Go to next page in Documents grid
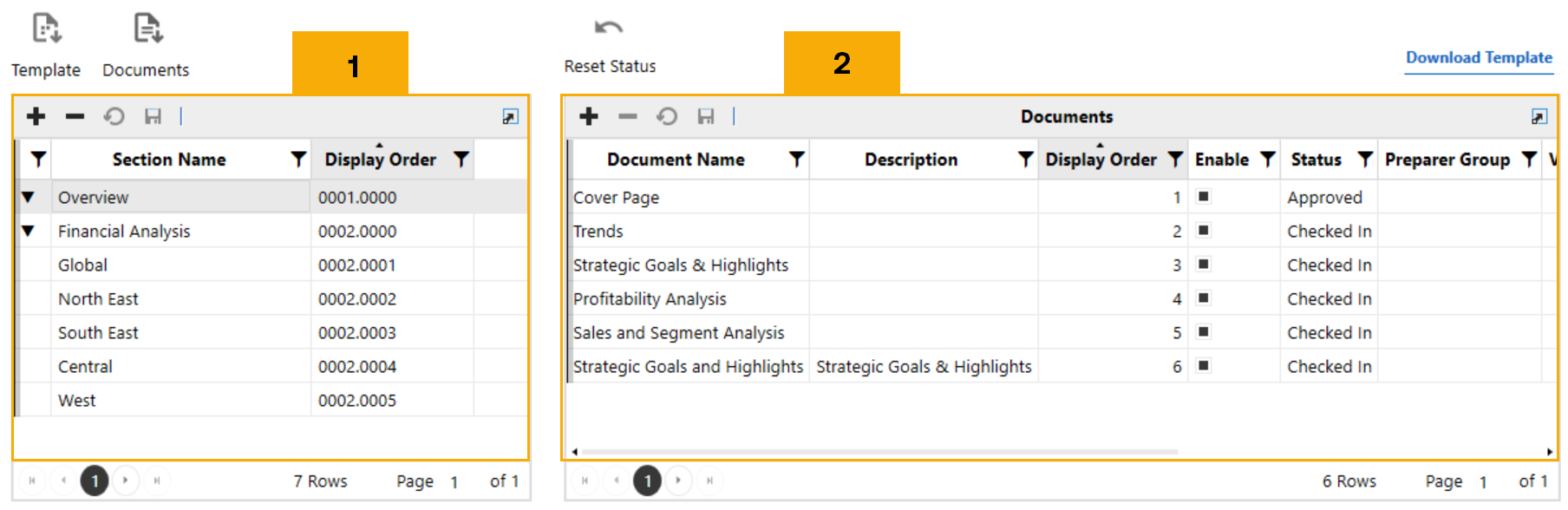Image resolution: width=1568 pixels, height=510 pixels. pyautogui.click(x=678, y=481)
